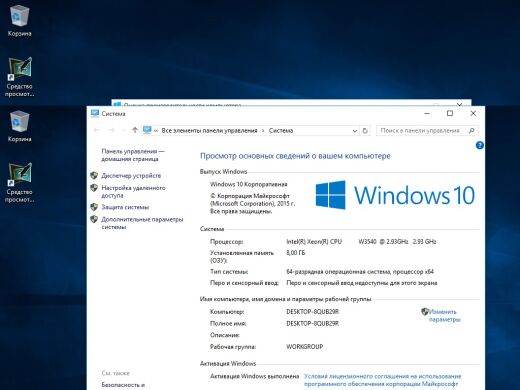The width and height of the screenshot is (520, 390).
Task: Open Дополнительные параметры системы link
Action: click(x=142, y=223)
